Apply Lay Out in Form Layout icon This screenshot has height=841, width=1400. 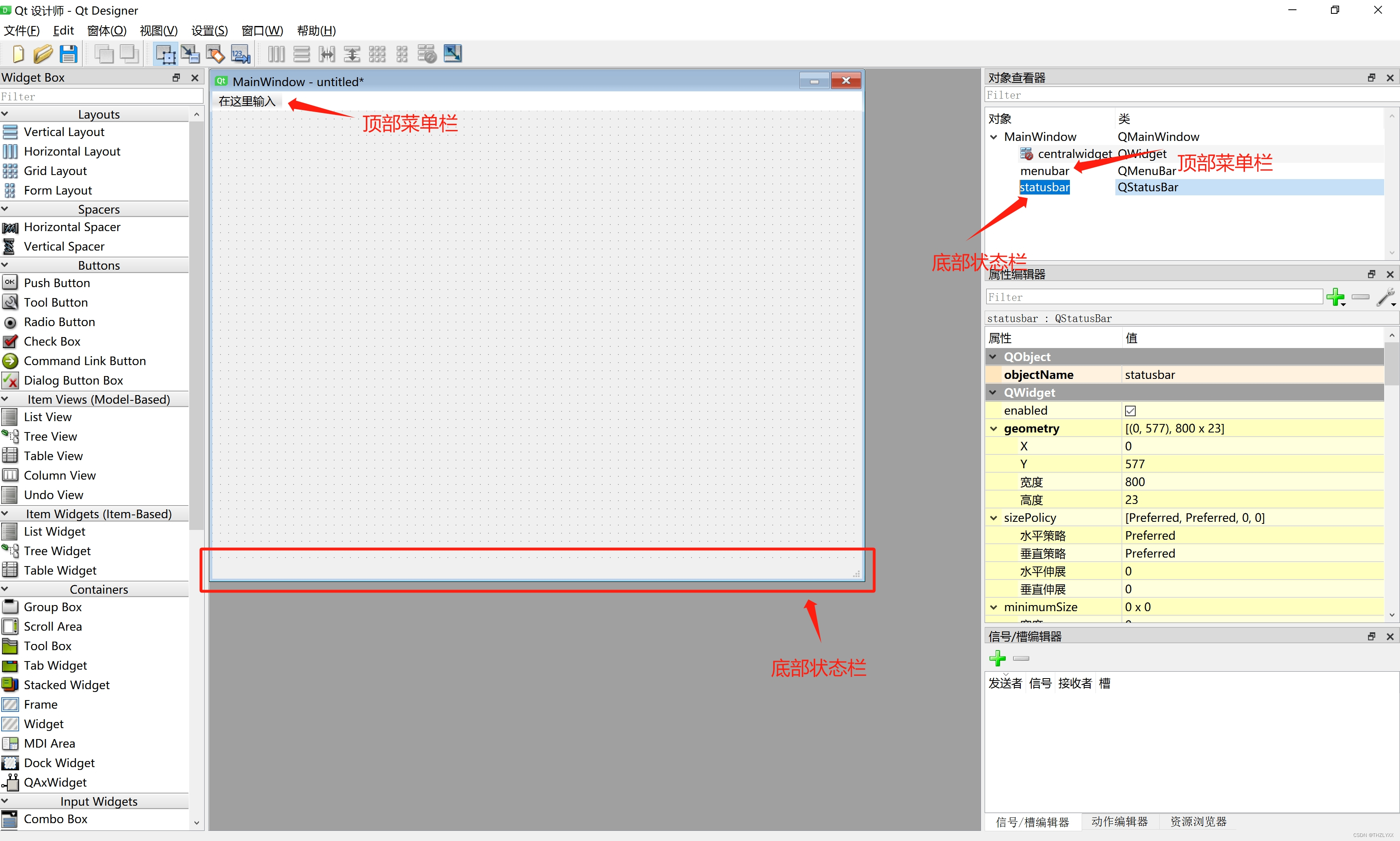pos(402,54)
